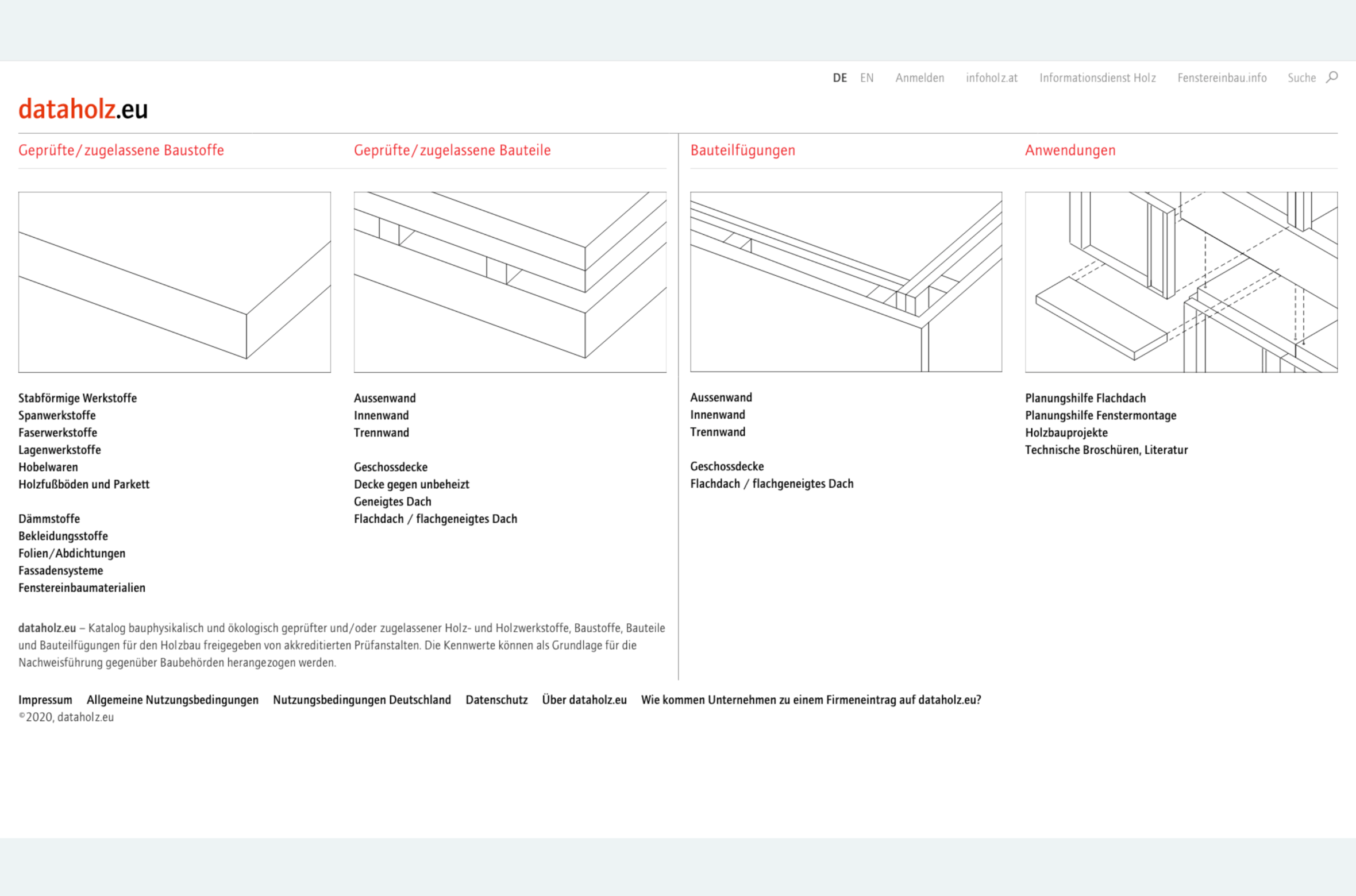Open Hobelwaren

tap(48, 467)
